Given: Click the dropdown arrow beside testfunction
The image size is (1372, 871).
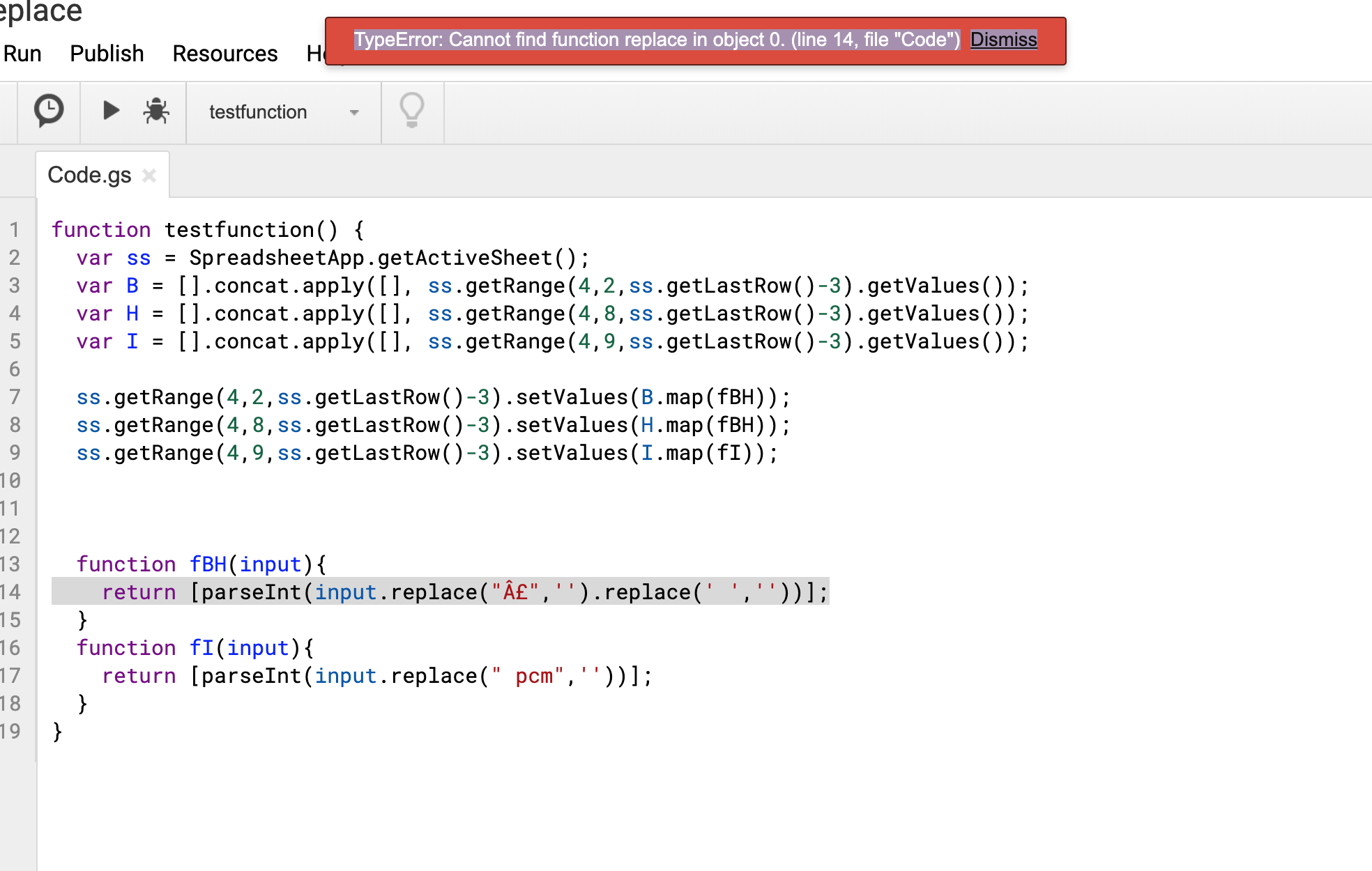Looking at the screenshot, I should [354, 112].
